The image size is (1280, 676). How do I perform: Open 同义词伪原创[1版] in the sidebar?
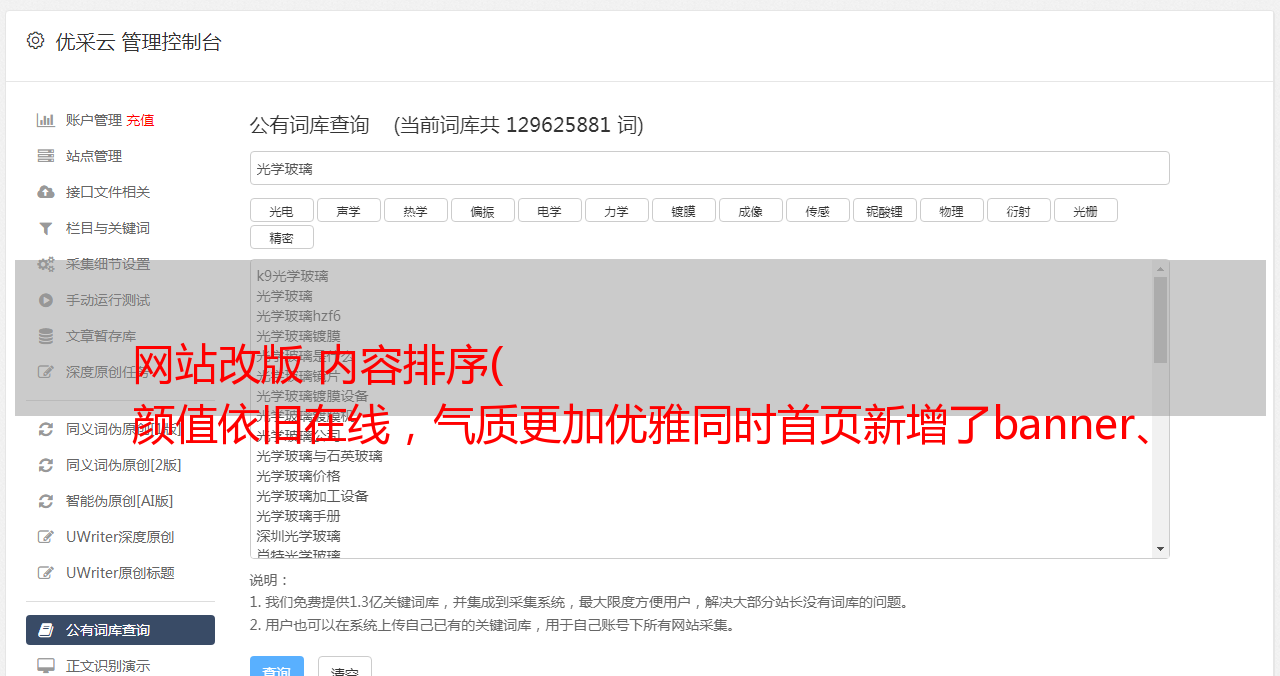124,429
